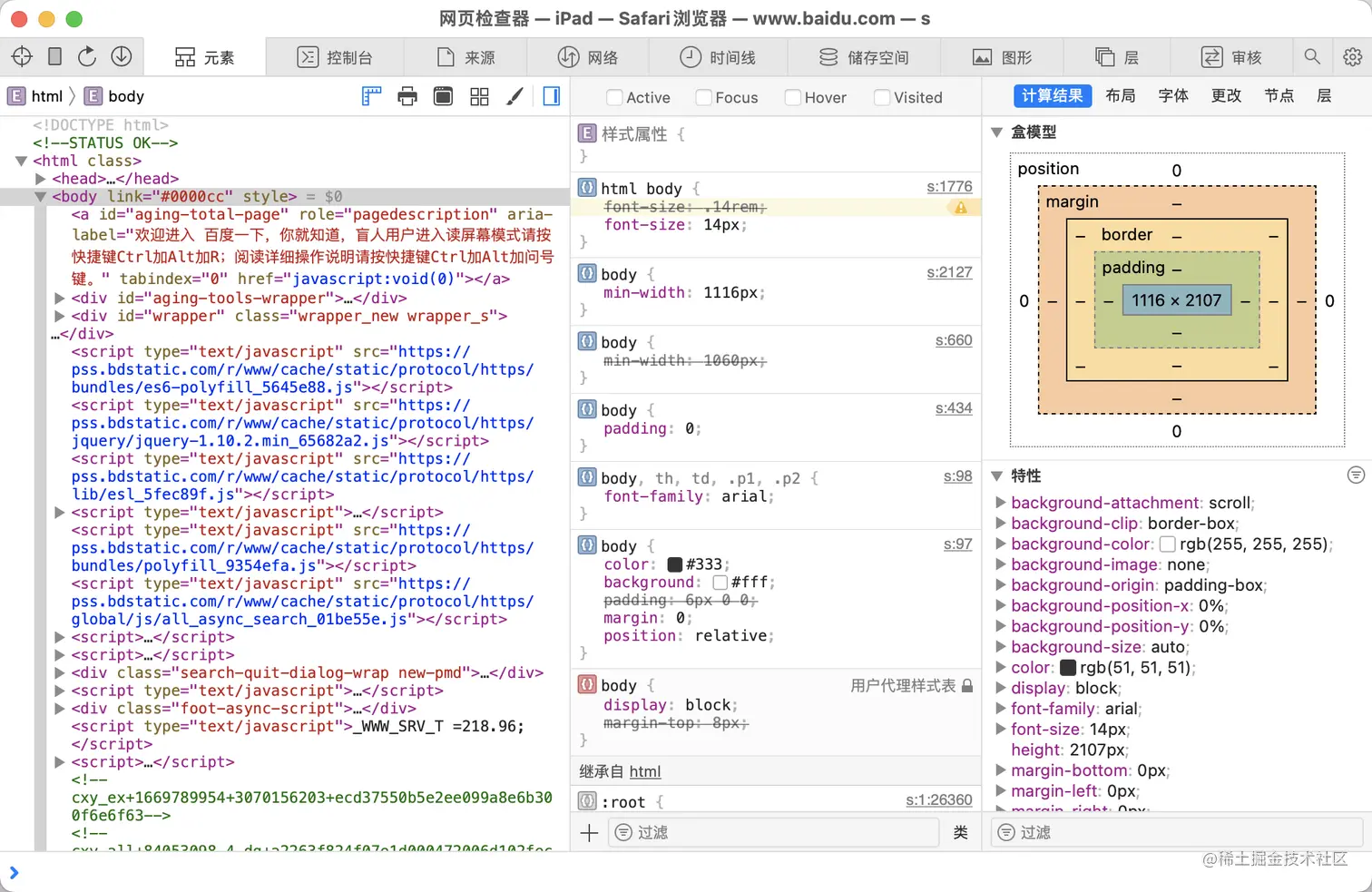1372x892 pixels.
Task: Open the 来源 tab
Action: [466, 57]
